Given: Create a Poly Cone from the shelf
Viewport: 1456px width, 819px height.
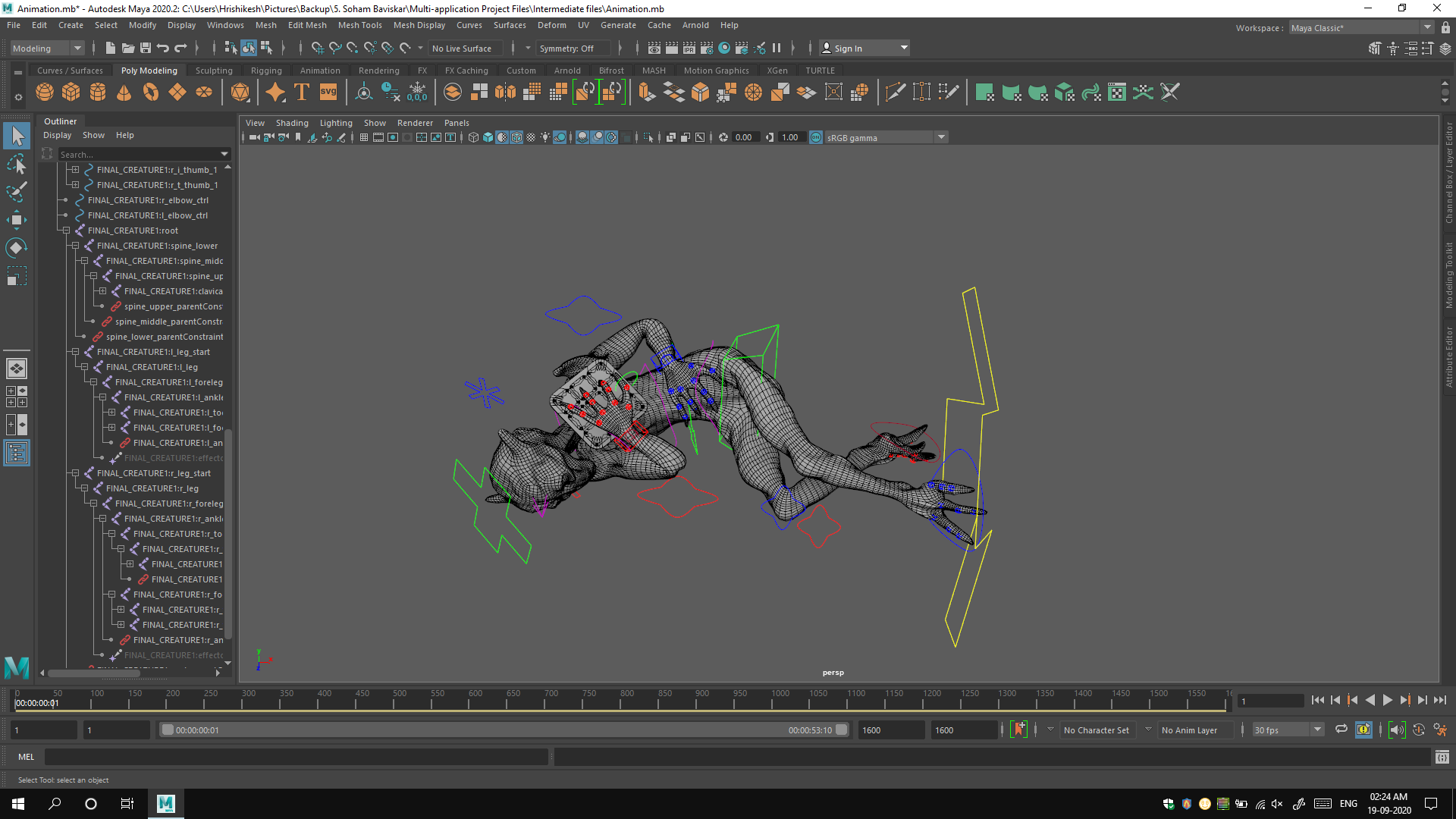Looking at the screenshot, I should [124, 93].
